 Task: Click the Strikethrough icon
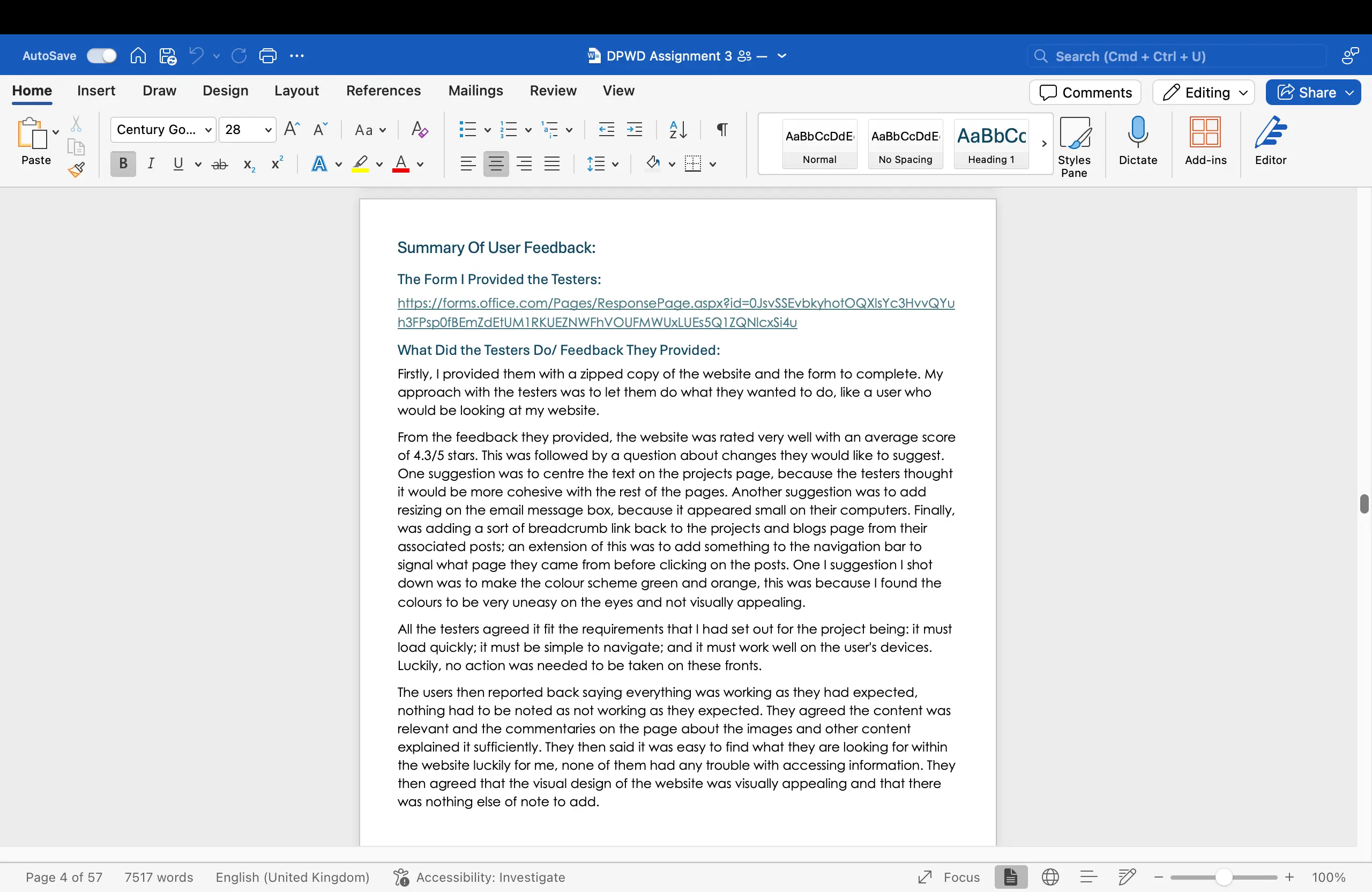[219, 163]
